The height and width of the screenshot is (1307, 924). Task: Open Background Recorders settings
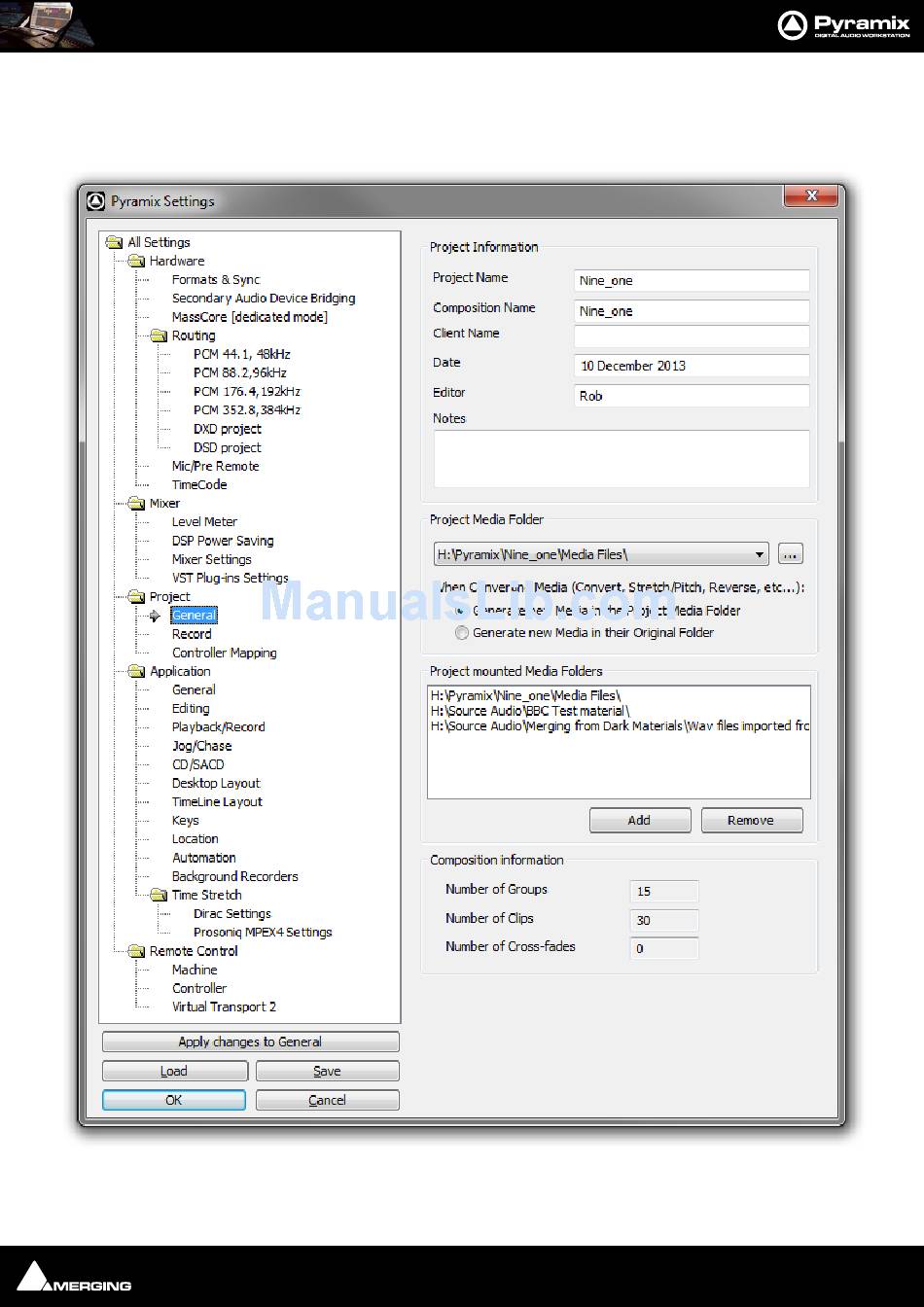(x=235, y=876)
